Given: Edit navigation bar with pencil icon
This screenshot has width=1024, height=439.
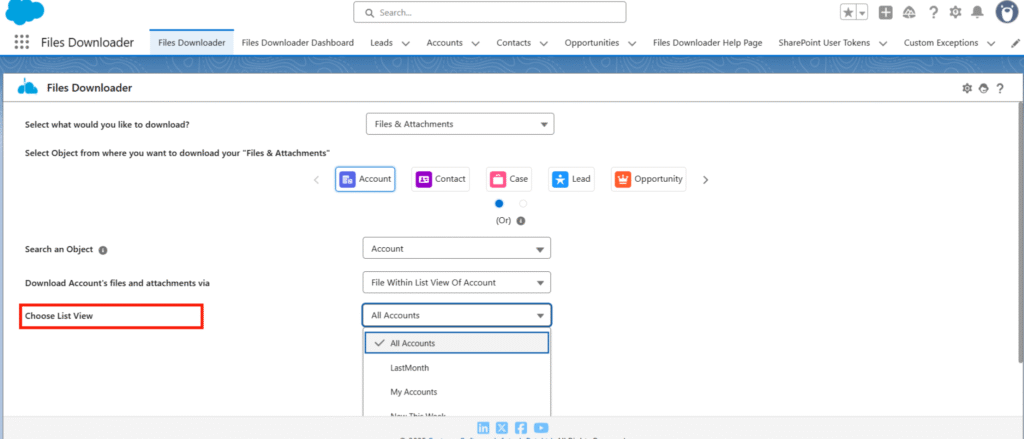Looking at the screenshot, I should (1014, 43).
